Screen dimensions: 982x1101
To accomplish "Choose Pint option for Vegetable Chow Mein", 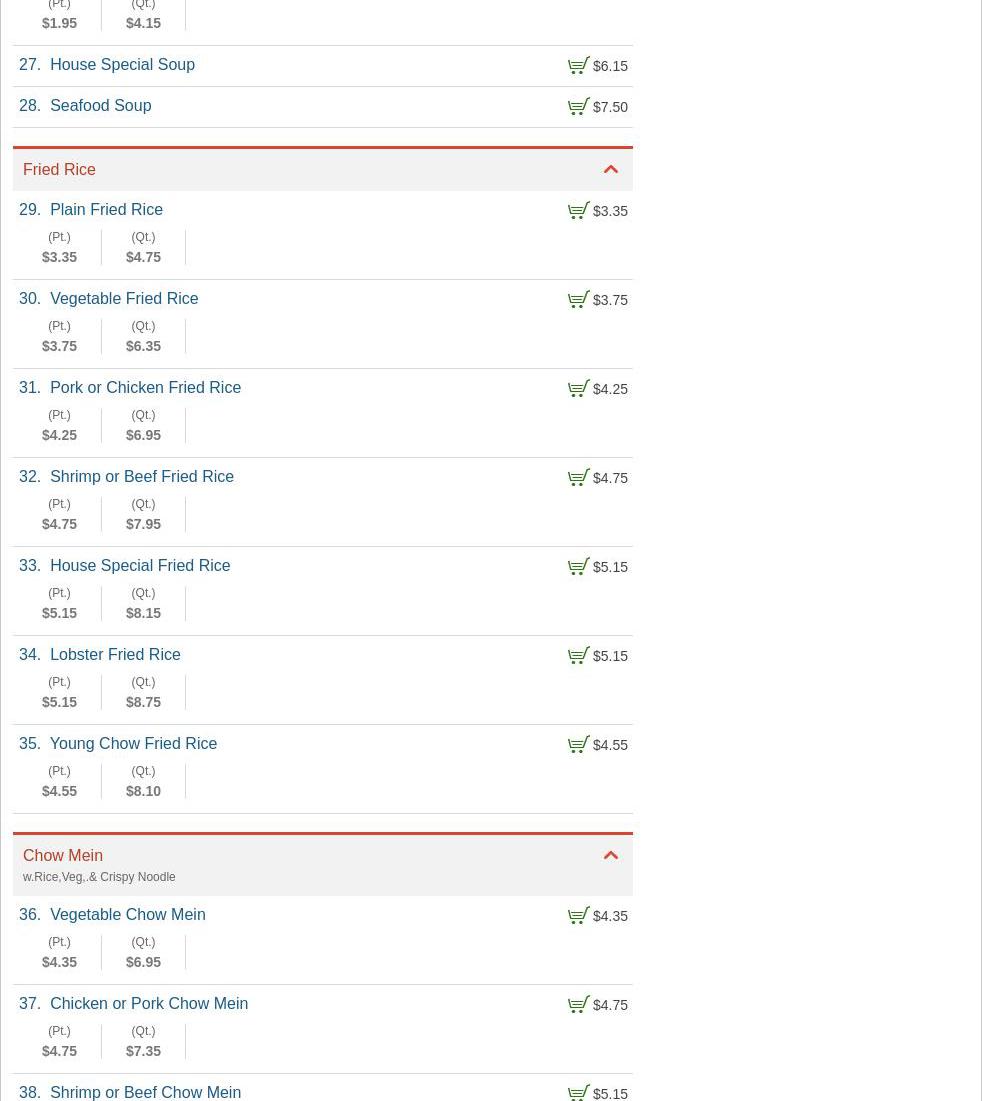I will pyautogui.click(x=59, y=953).
